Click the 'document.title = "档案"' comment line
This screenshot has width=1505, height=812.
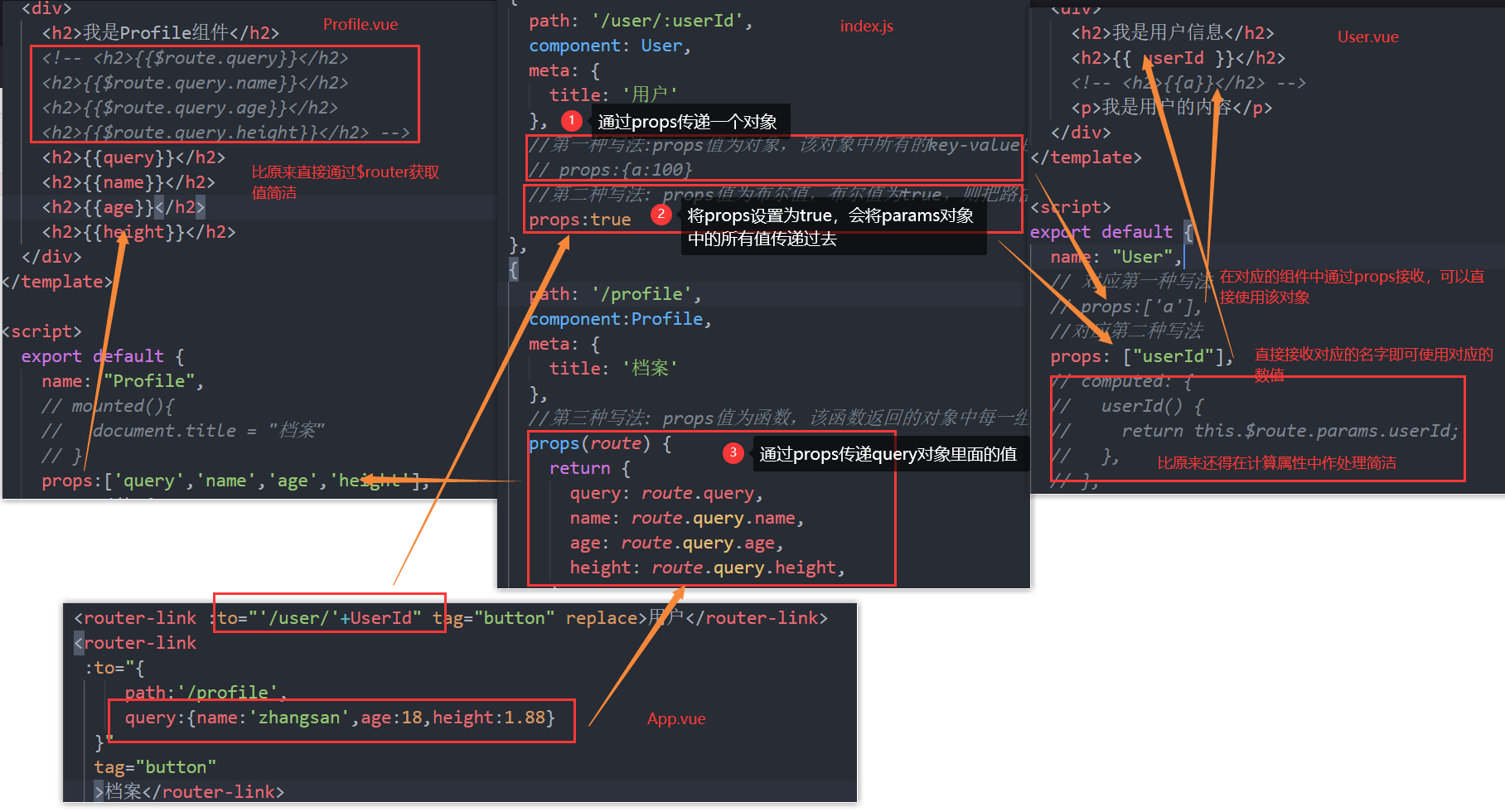pos(183,431)
